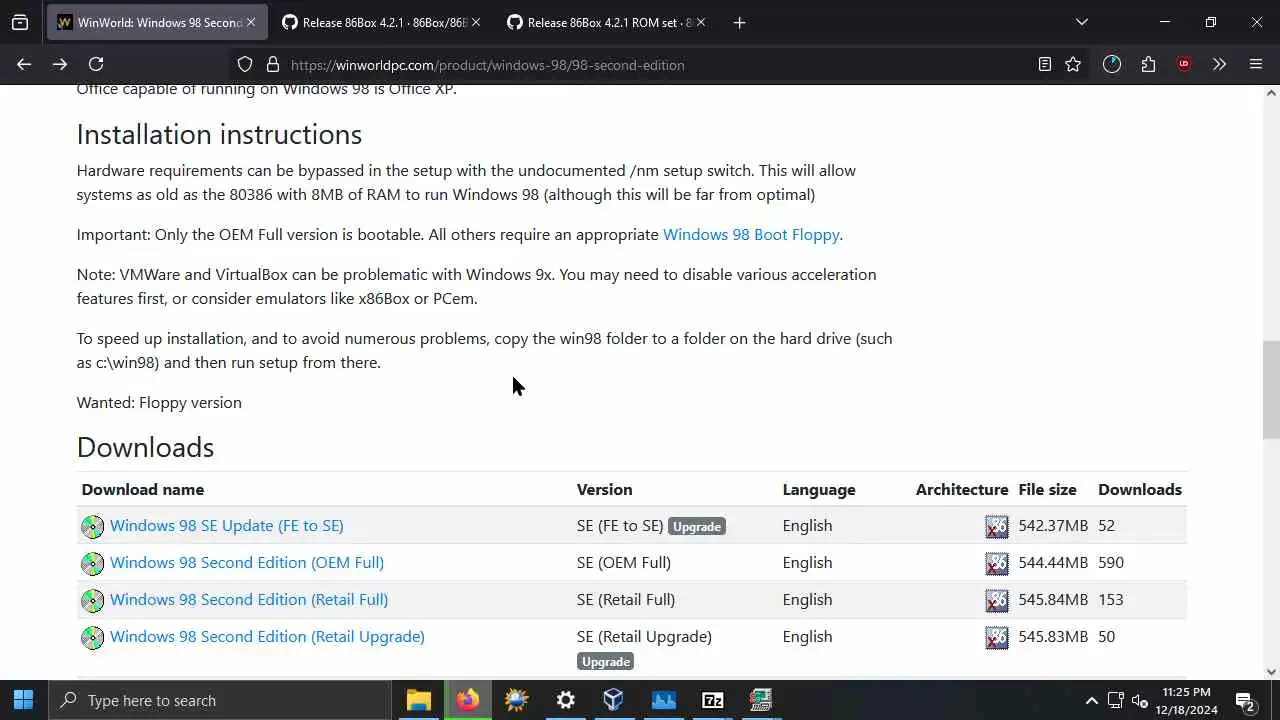Expand the toolbar overflow chevron
Viewport: 1280px width, 720px height.
click(1219, 64)
